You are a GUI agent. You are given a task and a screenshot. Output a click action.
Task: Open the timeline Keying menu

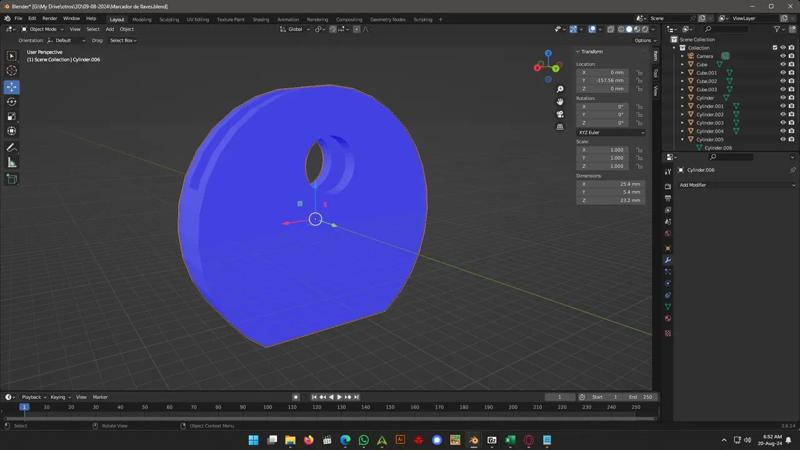59,397
